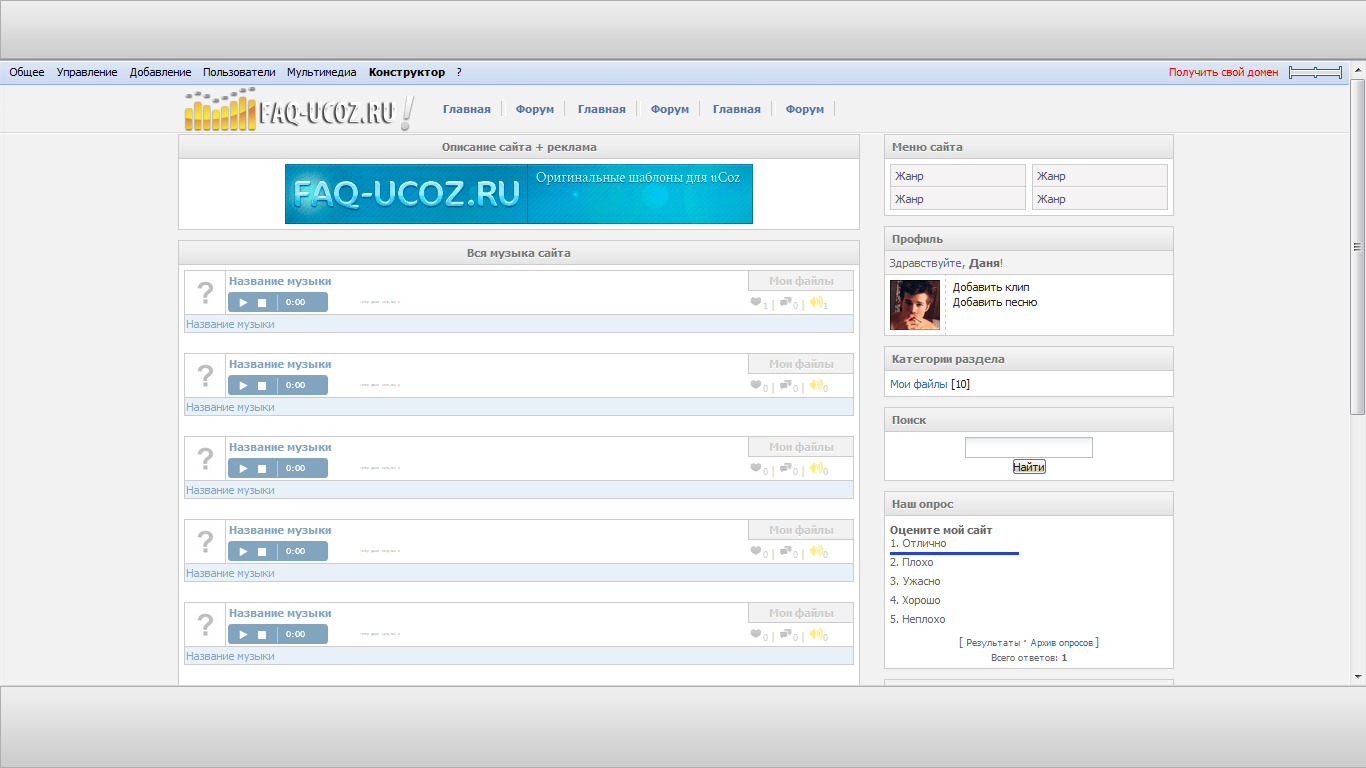Screen dimensions: 1366x768
Task: Click comments icon on the fourth track
Action: 786,551
